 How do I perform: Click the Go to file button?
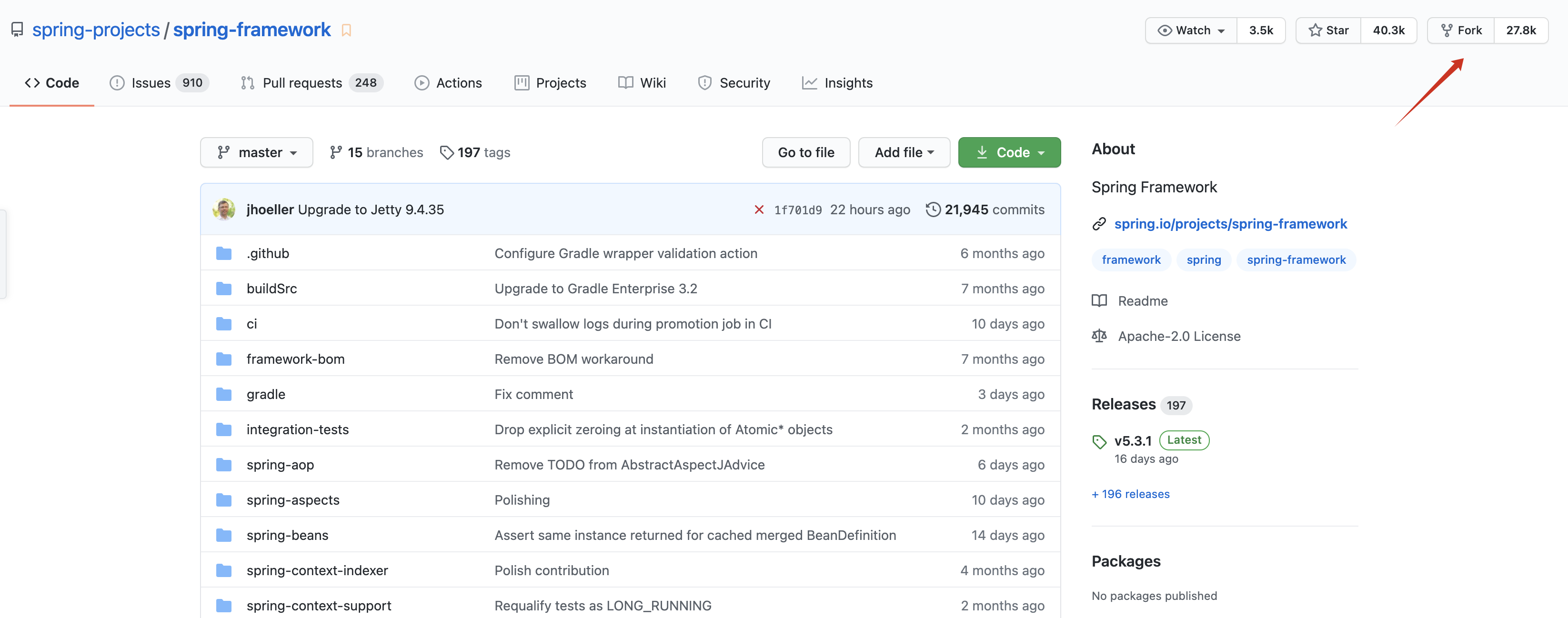806,153
